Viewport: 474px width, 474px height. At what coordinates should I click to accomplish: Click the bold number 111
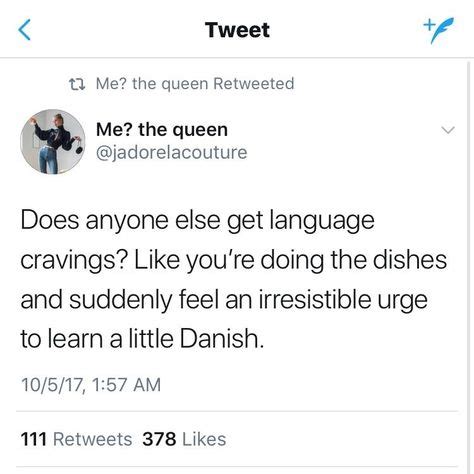pos(33,439)
